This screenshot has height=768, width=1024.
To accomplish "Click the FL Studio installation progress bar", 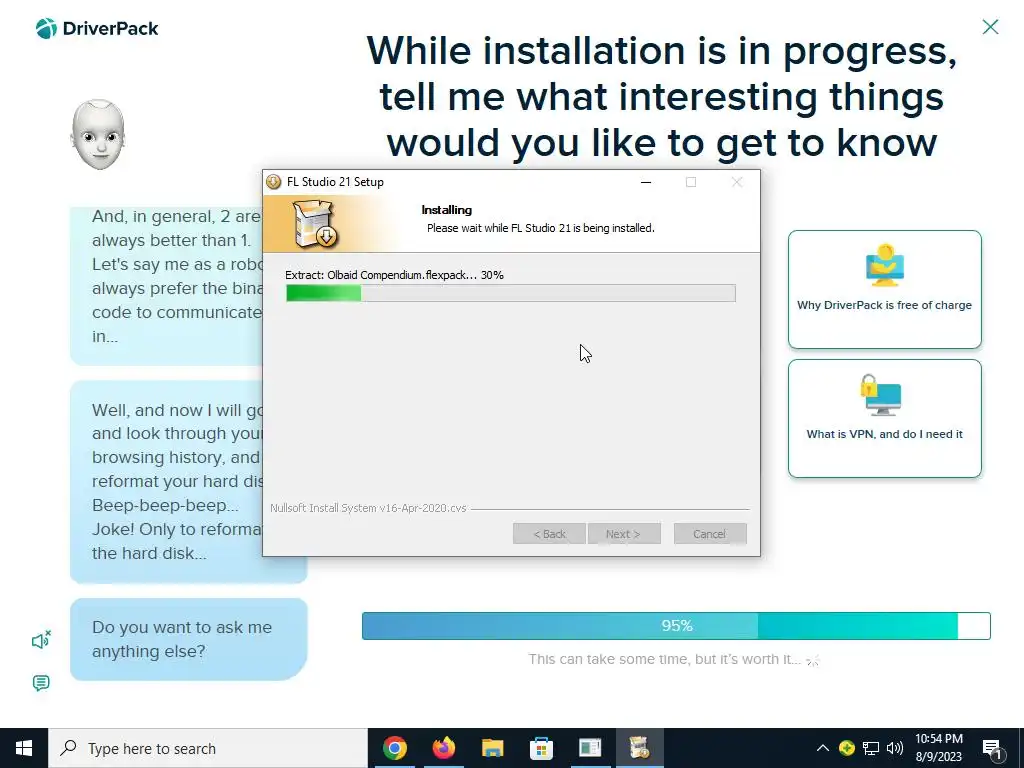I will 511,293.
